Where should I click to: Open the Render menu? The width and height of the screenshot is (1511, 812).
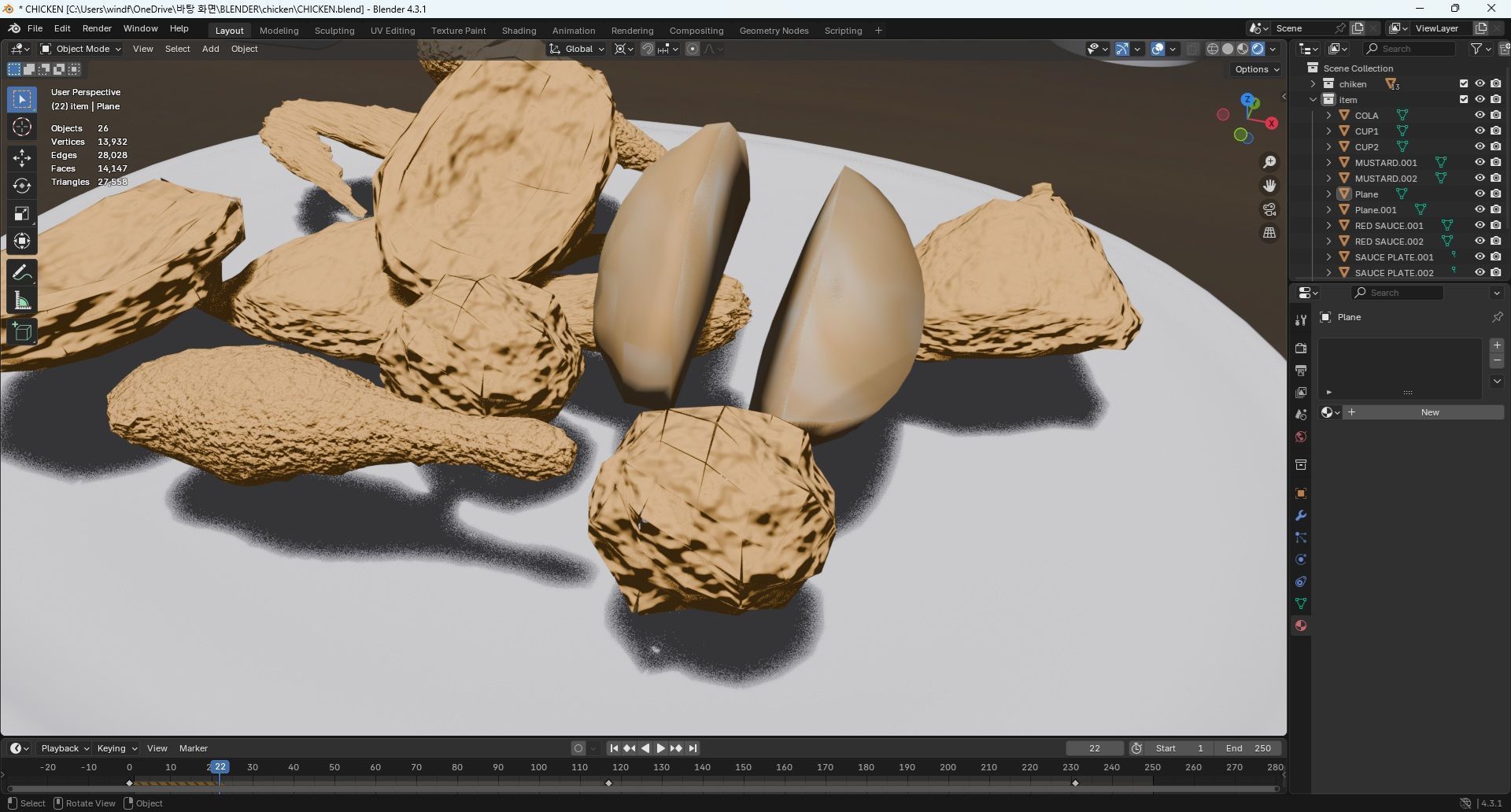point(97,28)
